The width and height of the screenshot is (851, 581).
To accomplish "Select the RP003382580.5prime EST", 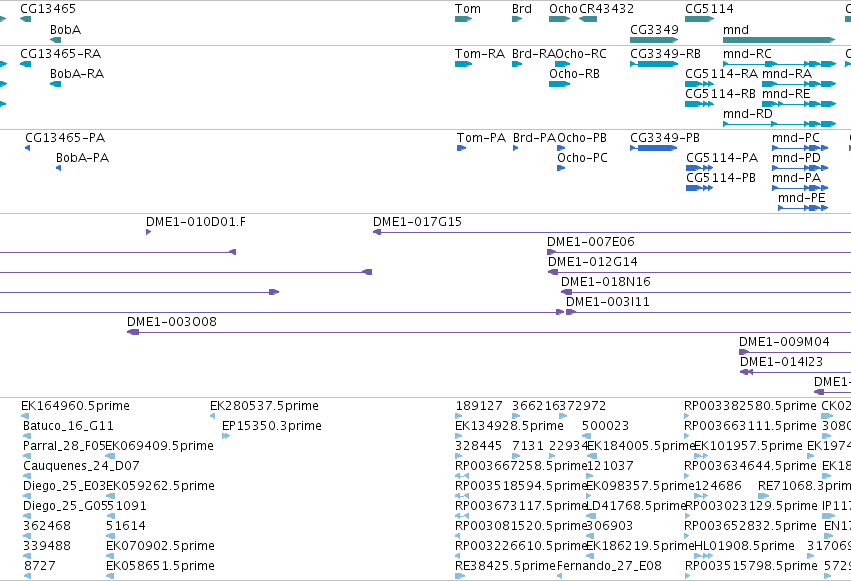I will click(x=688, y=416).
